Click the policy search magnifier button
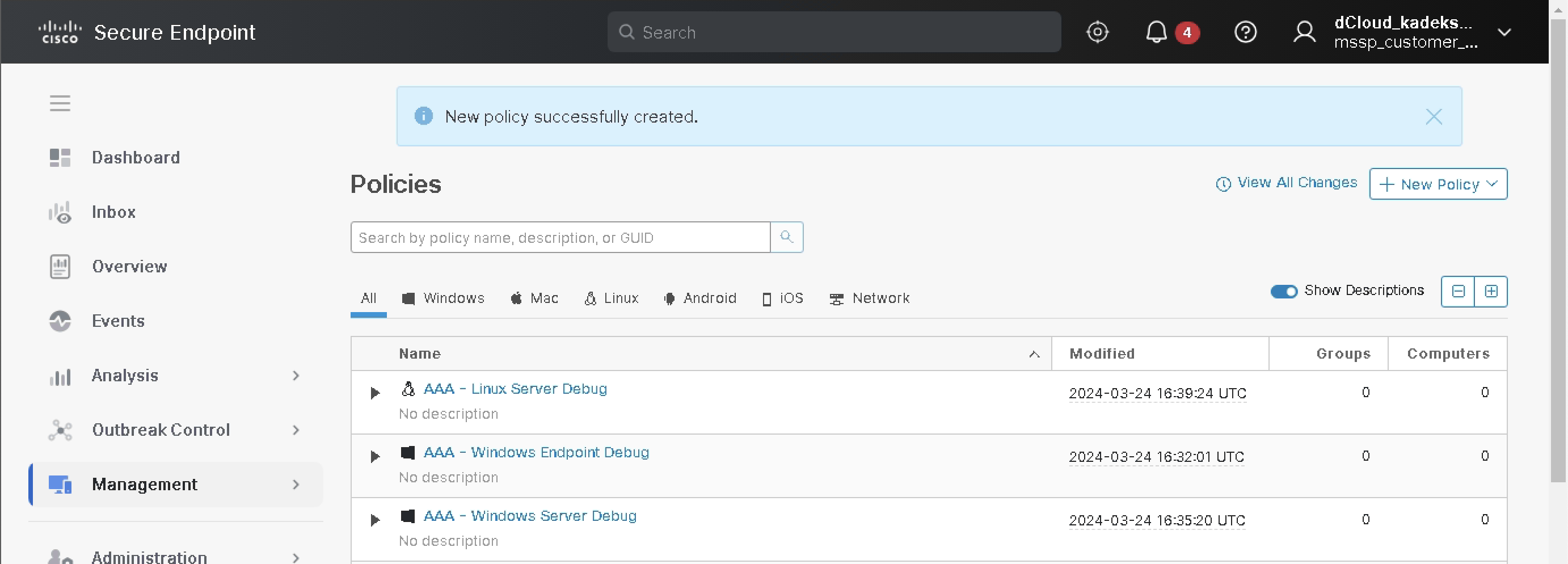The height and width of the screenshot is (564, 1568). [x=786, y=237]
